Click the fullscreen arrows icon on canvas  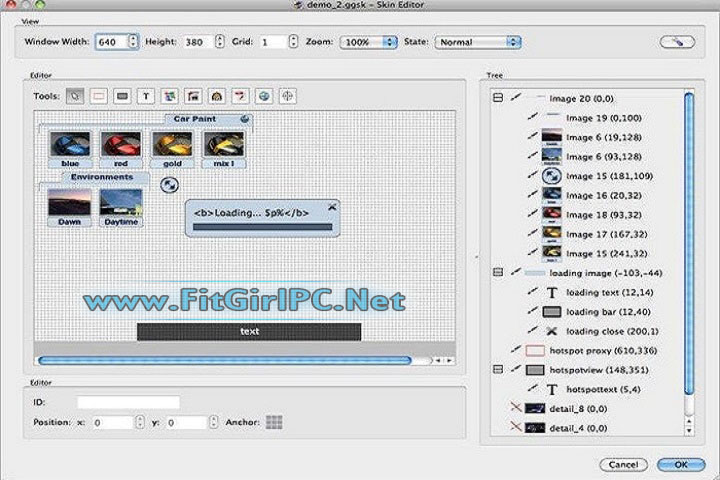click(x=170, y=185)
